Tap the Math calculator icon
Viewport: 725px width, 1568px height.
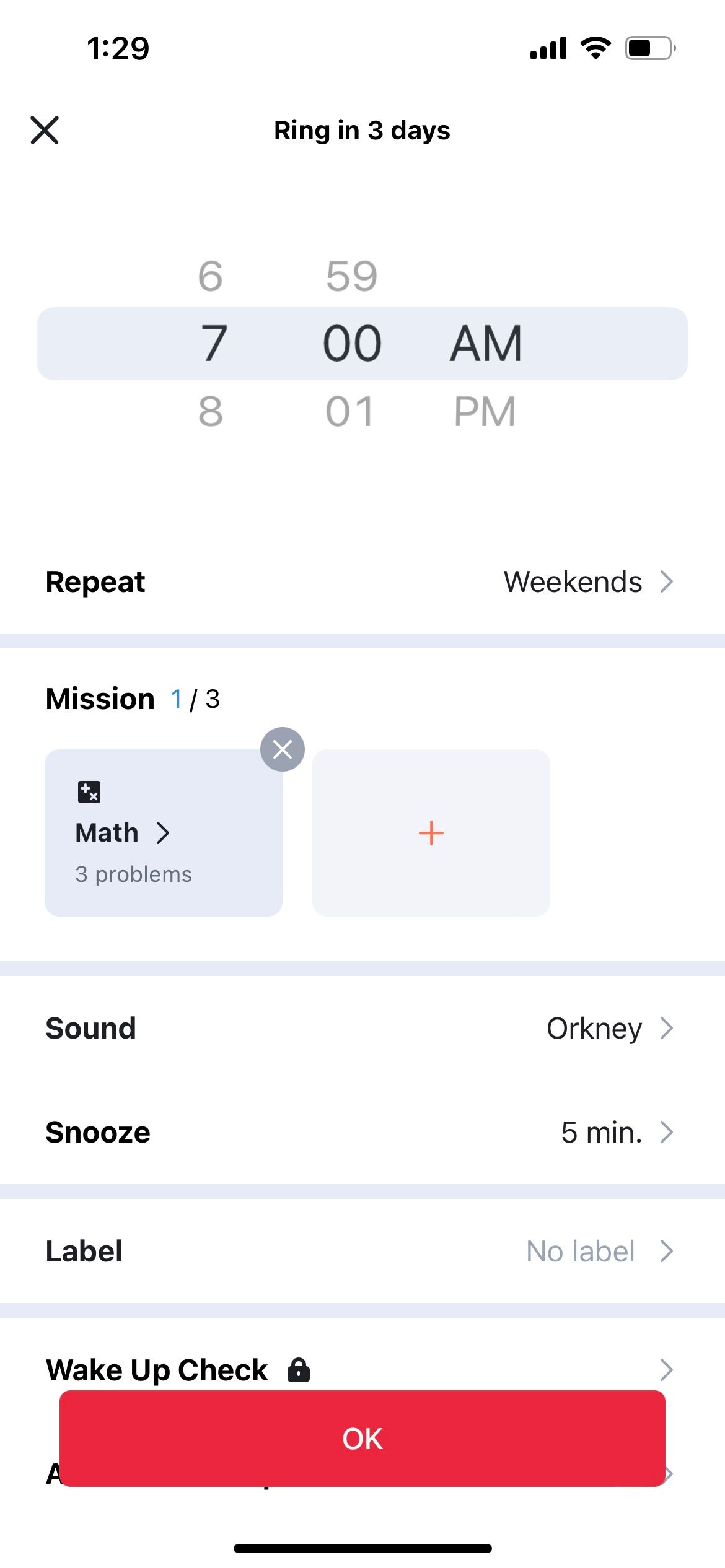click(x=89, y=791)
